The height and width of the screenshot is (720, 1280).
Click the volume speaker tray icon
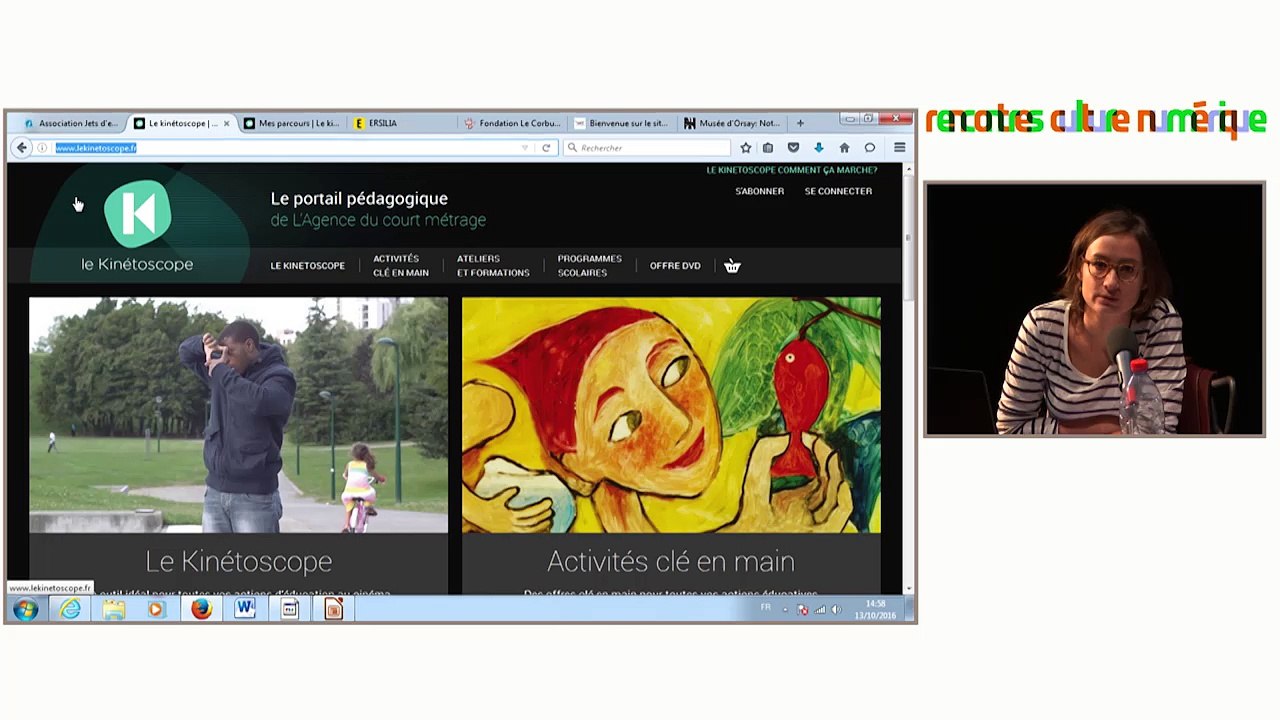coord(836,609)
